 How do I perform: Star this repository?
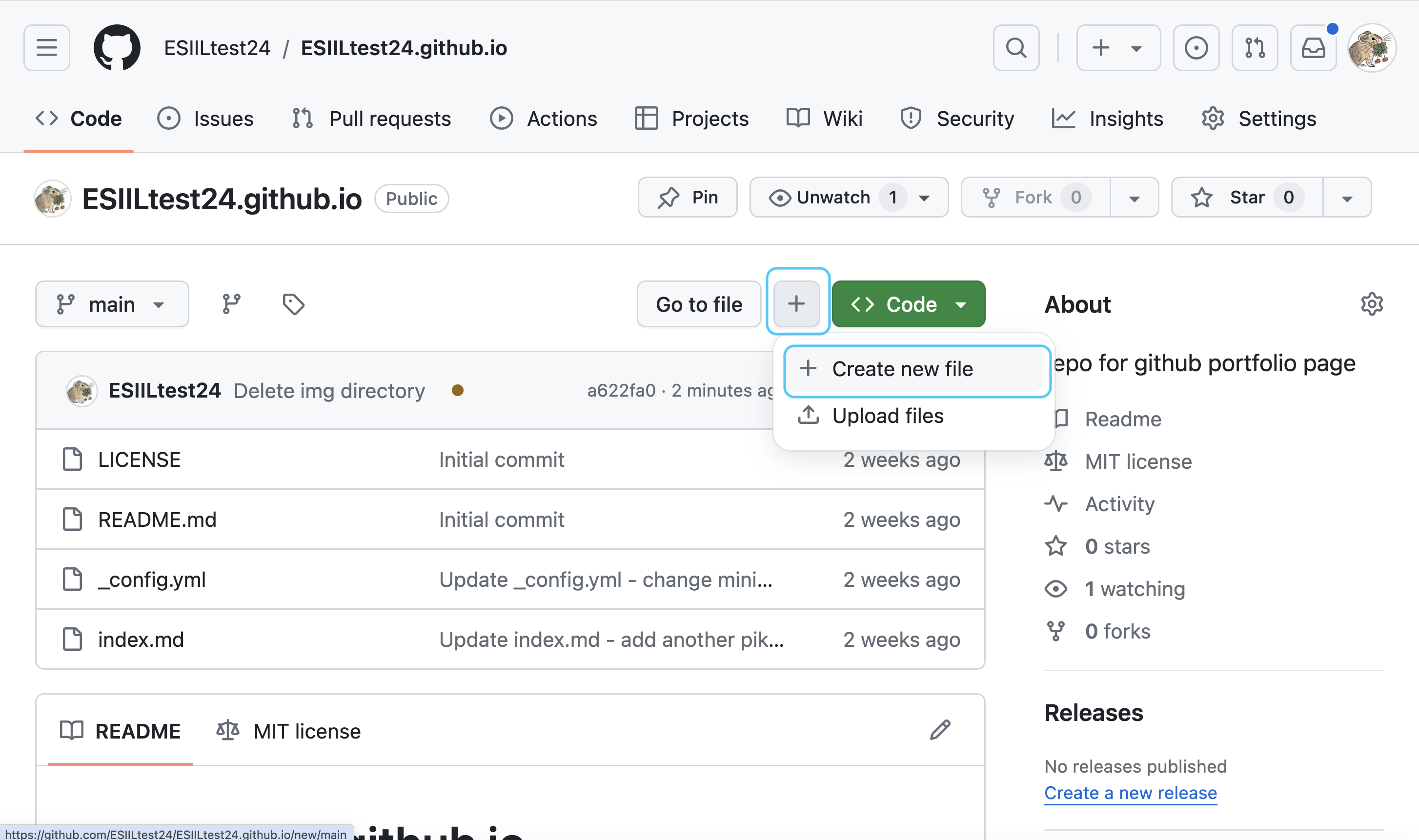coord(1247,197)
